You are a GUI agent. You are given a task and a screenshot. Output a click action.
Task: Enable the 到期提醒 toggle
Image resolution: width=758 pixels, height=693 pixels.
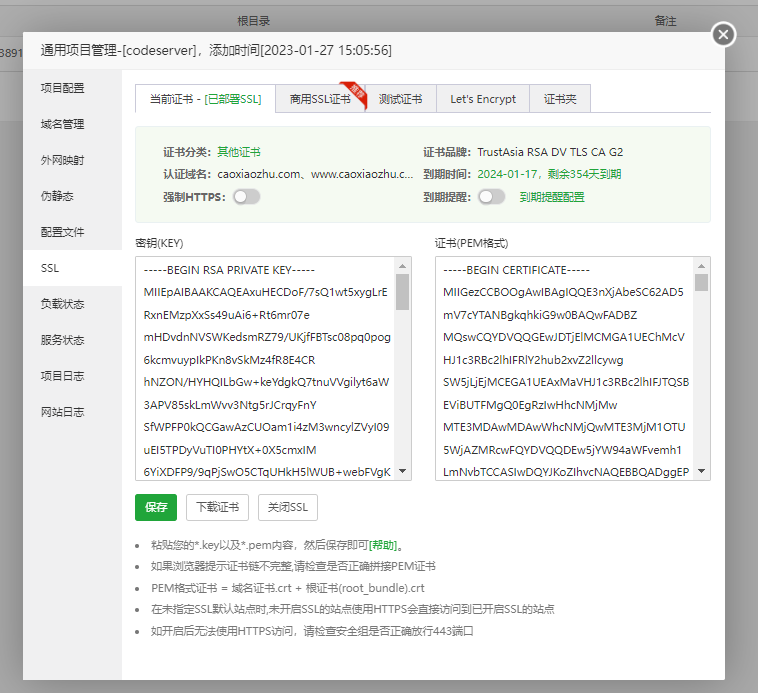click(491, 197)
